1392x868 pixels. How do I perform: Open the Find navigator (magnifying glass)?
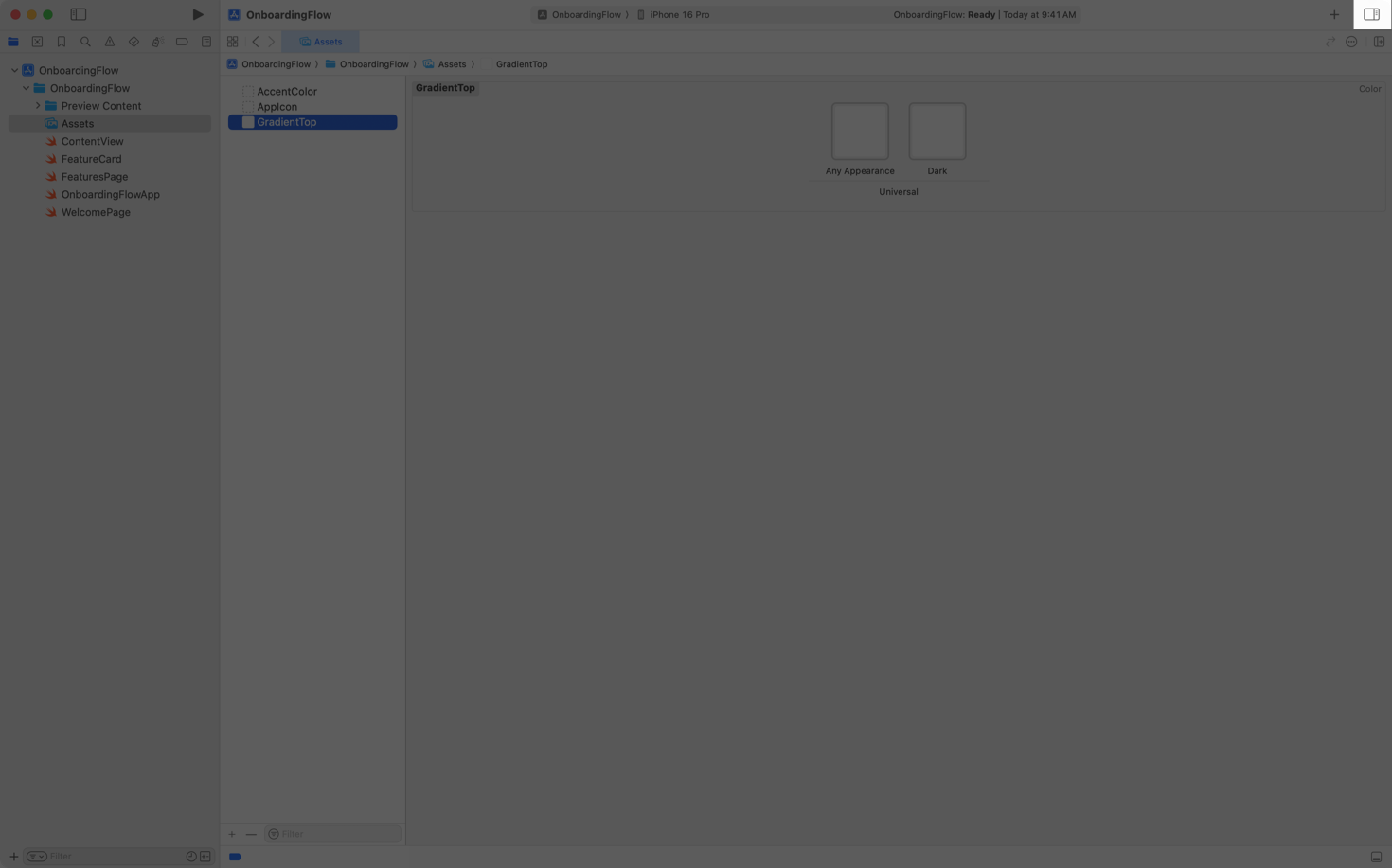85,42
